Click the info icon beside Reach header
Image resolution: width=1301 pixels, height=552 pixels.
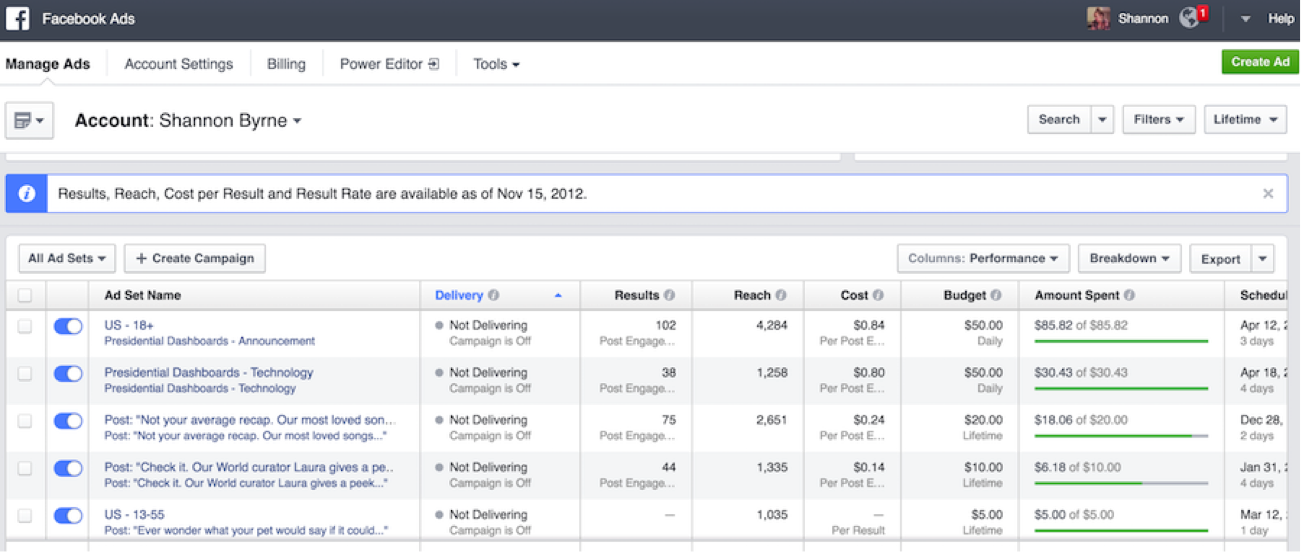[x=781, y=296]
